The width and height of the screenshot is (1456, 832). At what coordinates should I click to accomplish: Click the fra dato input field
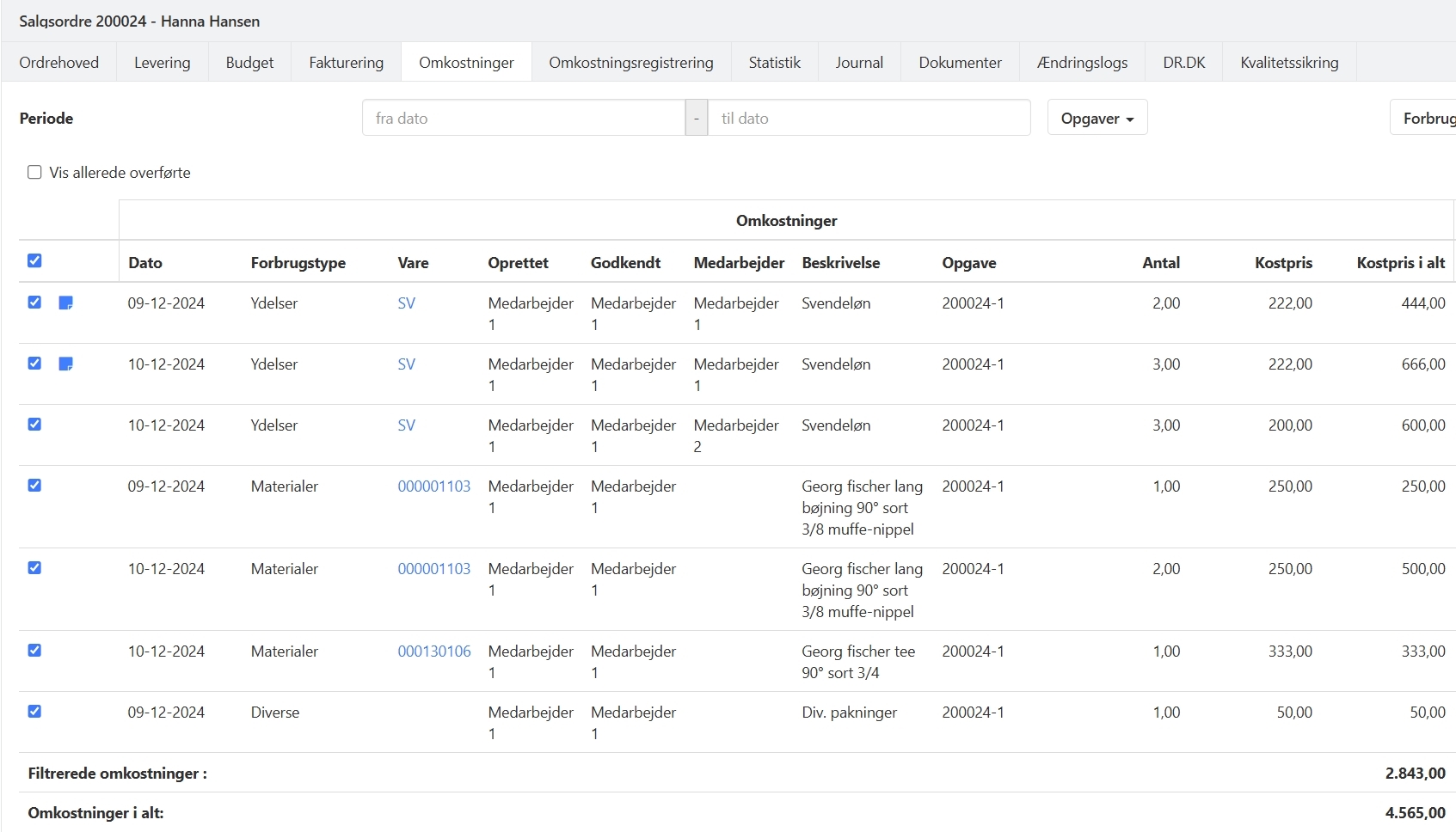(523, 118)
